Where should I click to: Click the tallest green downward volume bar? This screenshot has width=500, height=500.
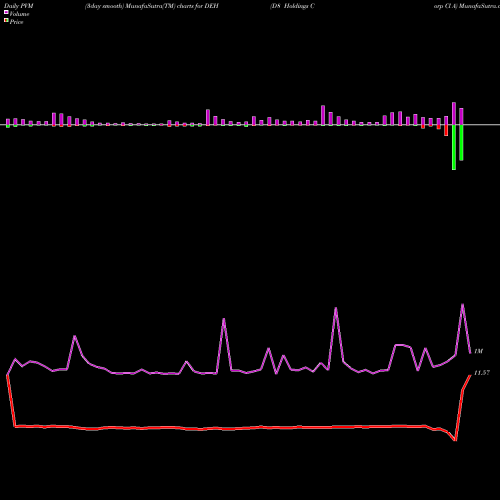454,147
